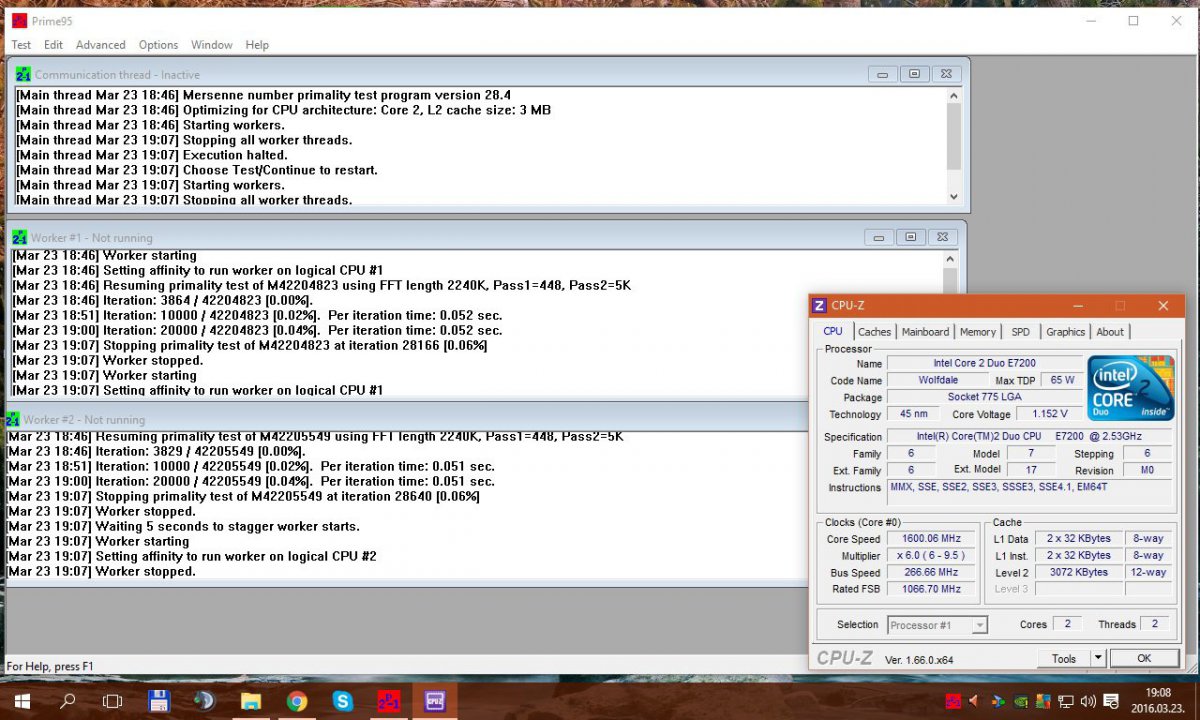Image resolution: width=1200 pixels, height=720 pixels.
Task: Click the Worker #2 window icon
Action: (12, 420)
